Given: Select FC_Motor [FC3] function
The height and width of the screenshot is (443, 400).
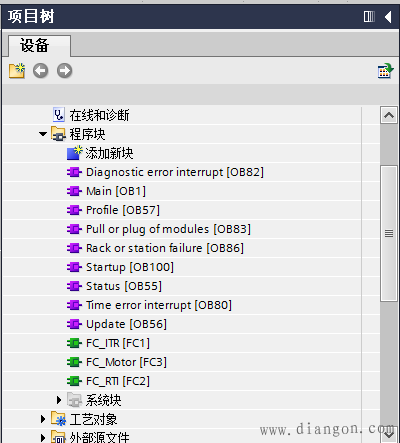Looking at the screenshot, I should pyautogui.click(x=126, y=362).
